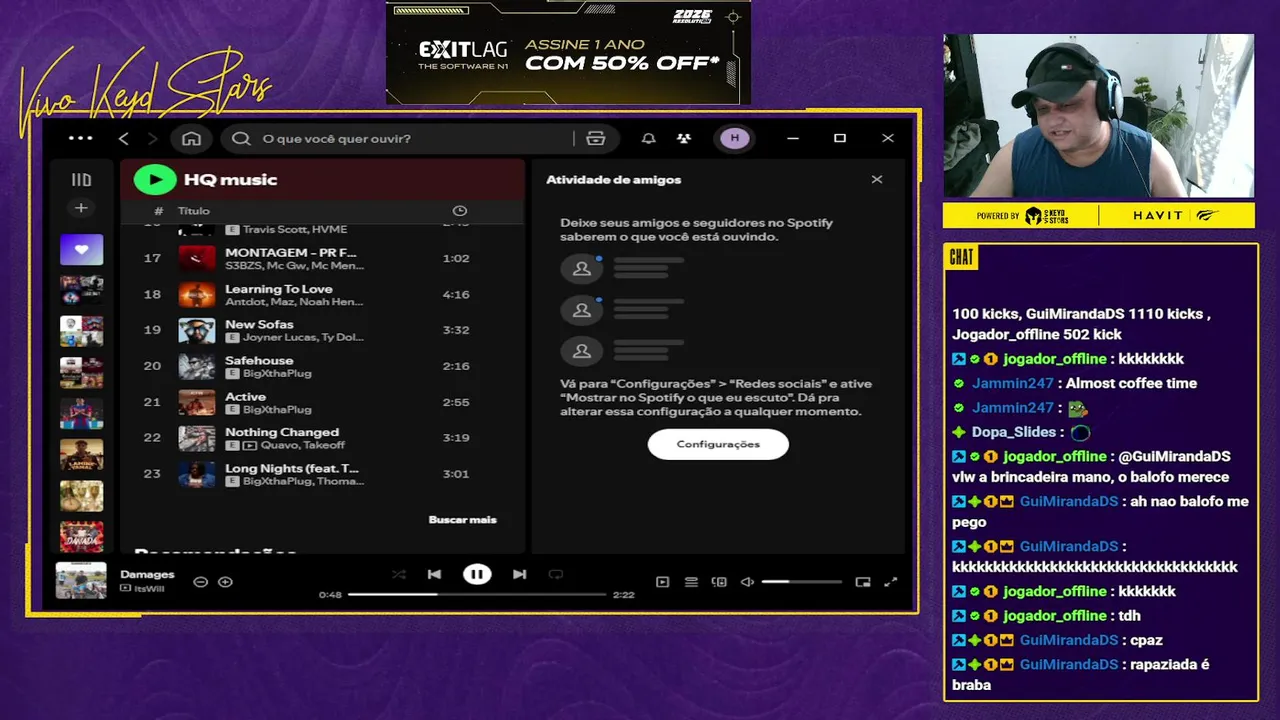
Task: Select track 'New Sofas'
Action: tap(322, 330)
